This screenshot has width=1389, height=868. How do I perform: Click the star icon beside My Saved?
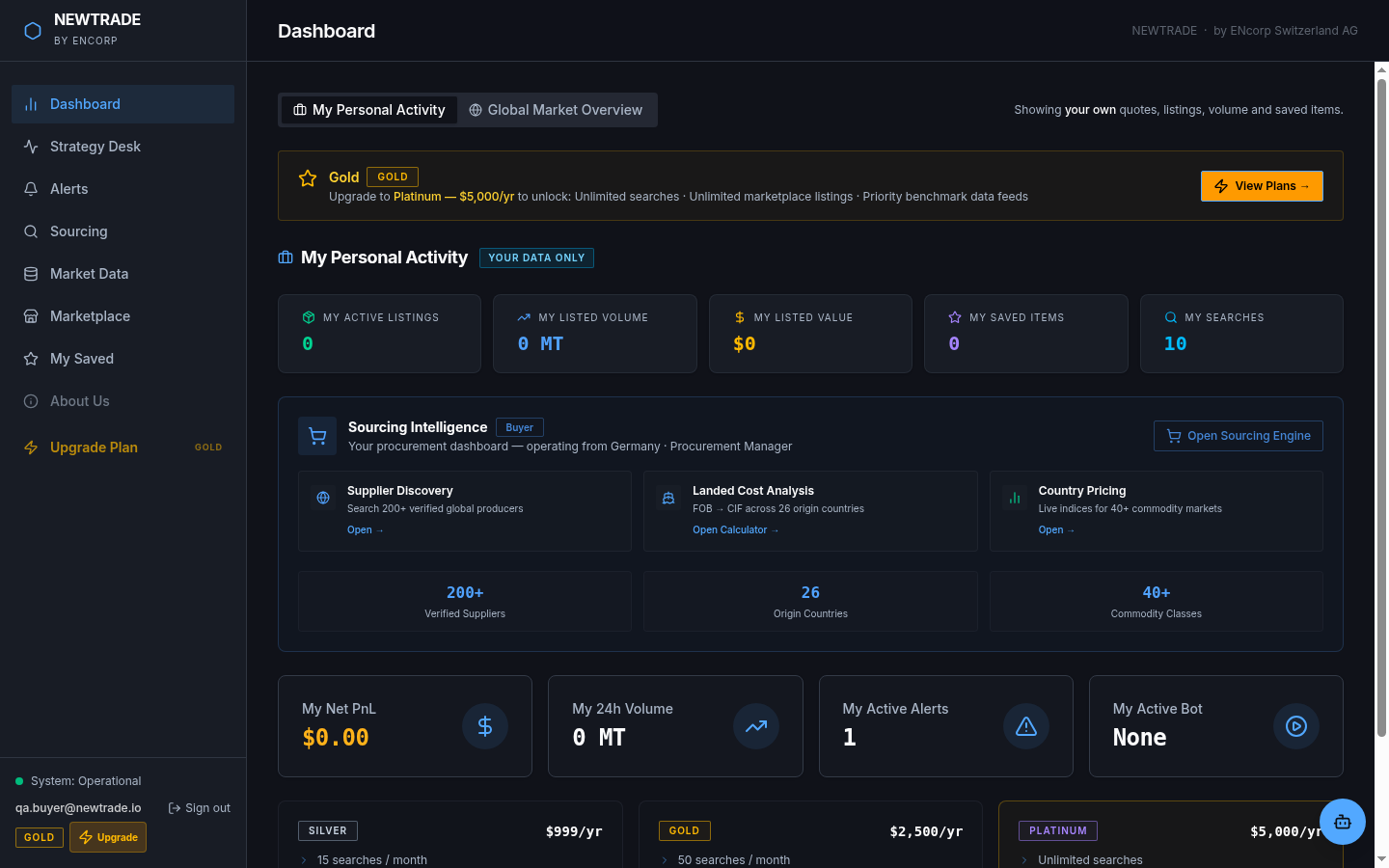pos(31,359)
